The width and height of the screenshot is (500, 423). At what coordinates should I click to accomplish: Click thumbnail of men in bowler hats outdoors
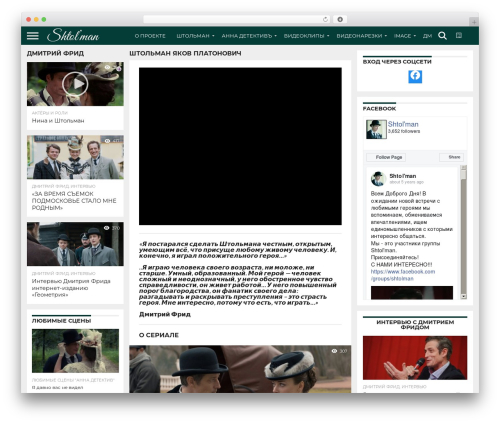[x=75, y=244]
